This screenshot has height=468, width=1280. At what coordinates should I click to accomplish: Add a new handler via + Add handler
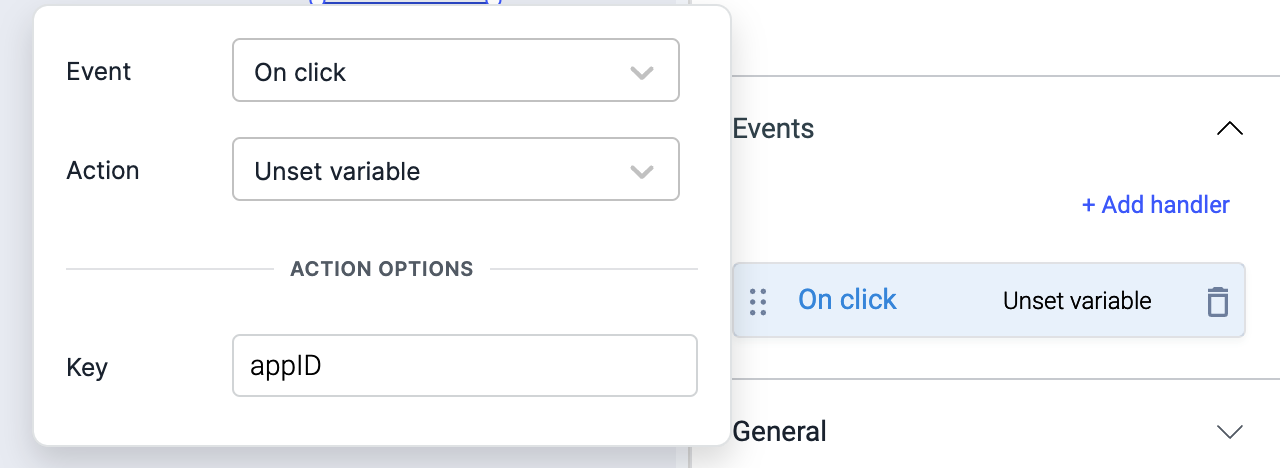[1155, 205]
